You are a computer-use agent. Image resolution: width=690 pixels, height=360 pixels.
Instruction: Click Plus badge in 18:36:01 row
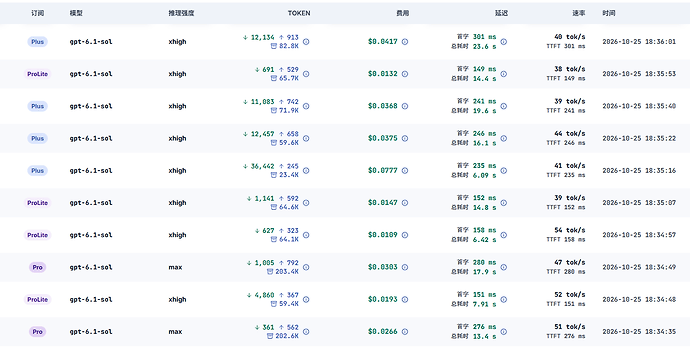point(37,42)
